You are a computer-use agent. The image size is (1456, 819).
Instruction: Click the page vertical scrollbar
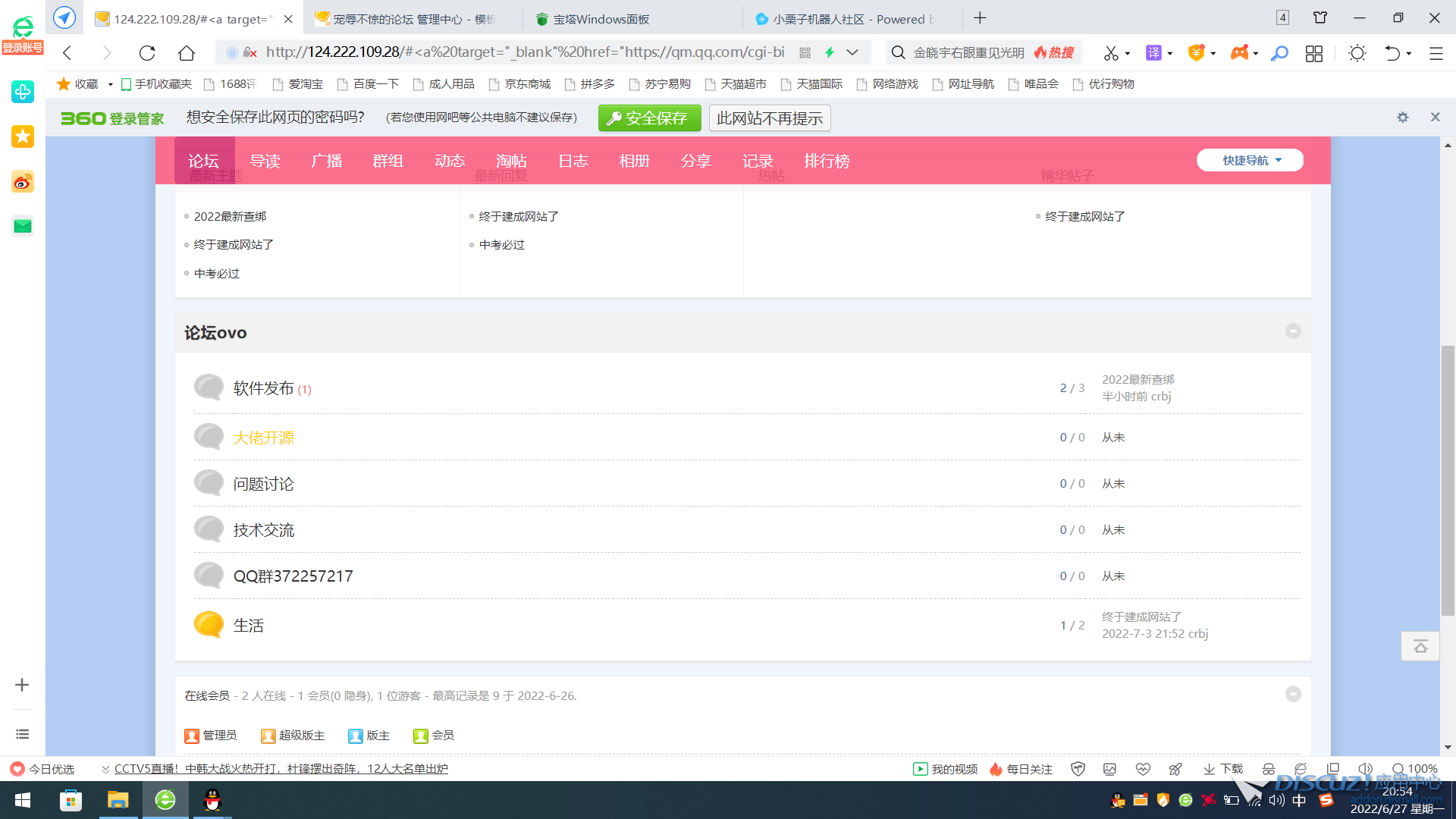point(1448,480)
